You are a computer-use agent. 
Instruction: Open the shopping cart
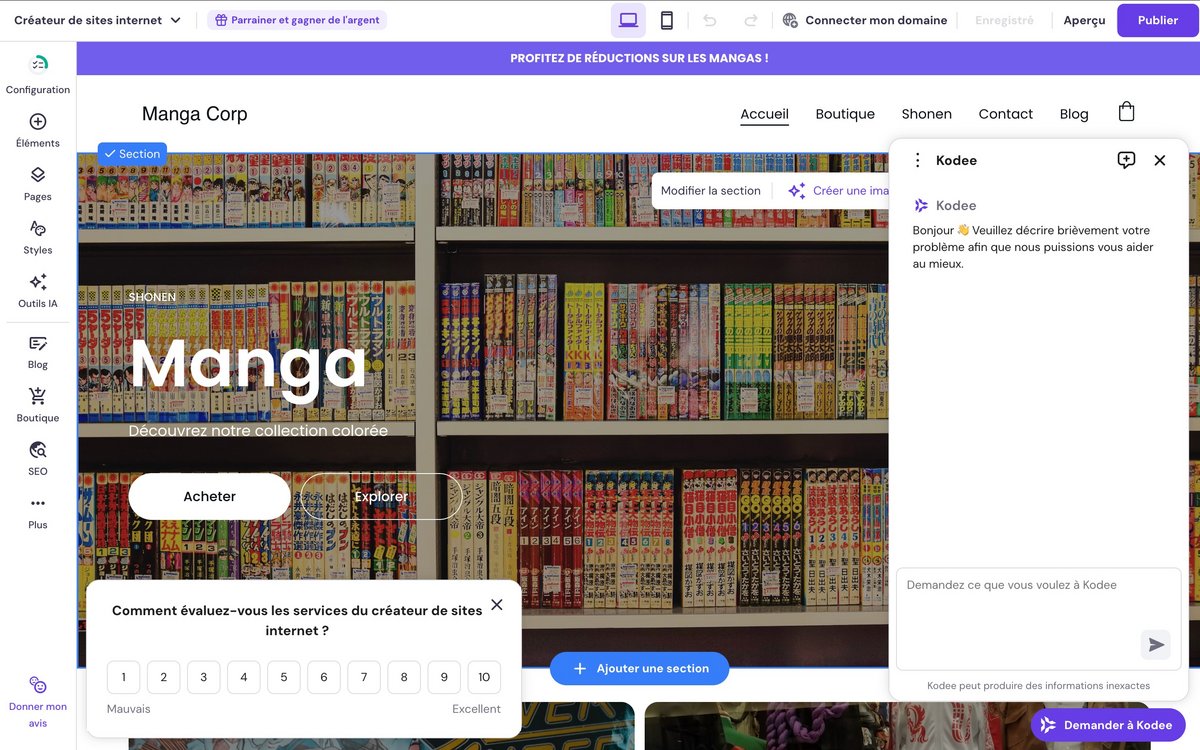pos(1126,111)
